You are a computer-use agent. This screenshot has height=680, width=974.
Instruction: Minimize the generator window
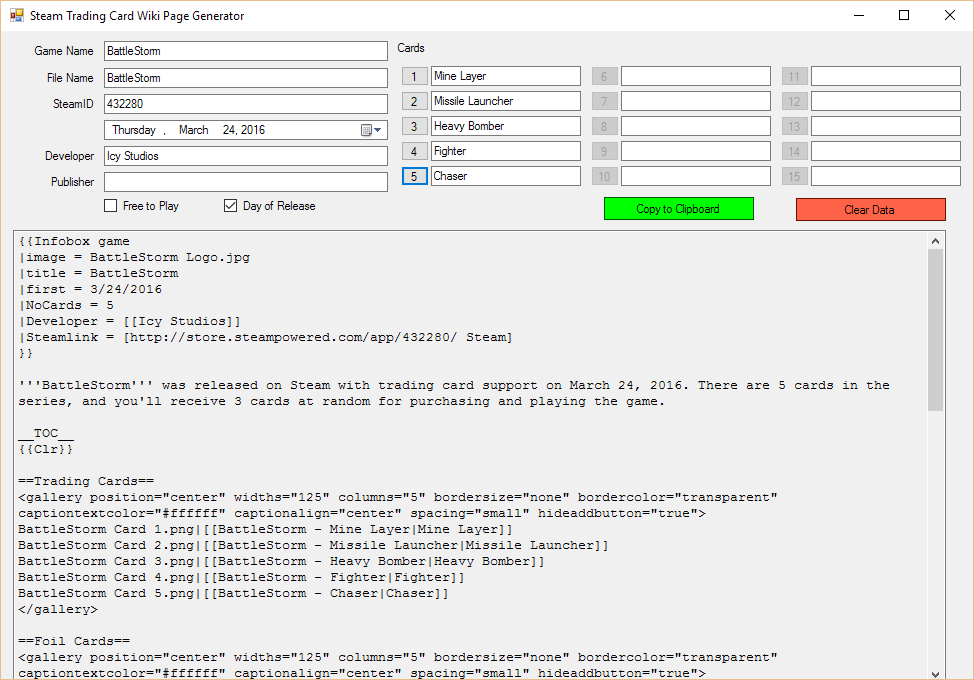click(x=859, y=16)
